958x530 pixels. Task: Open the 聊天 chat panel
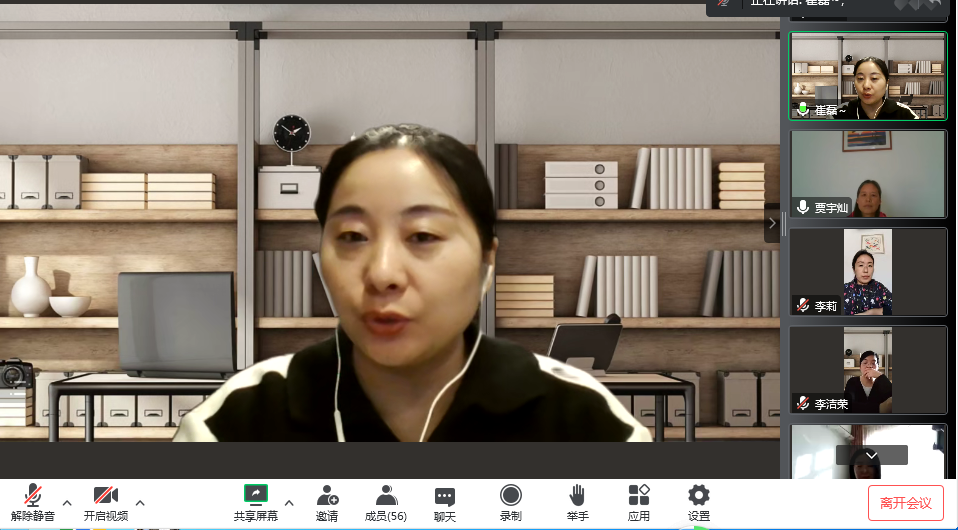[445, 502]
